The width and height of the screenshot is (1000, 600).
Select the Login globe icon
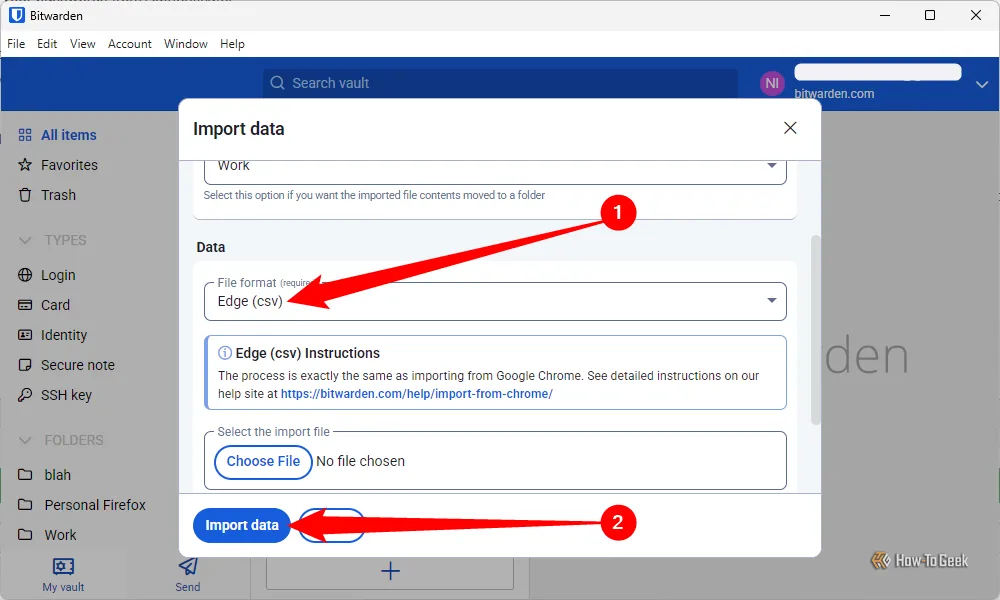coord(25,275)
